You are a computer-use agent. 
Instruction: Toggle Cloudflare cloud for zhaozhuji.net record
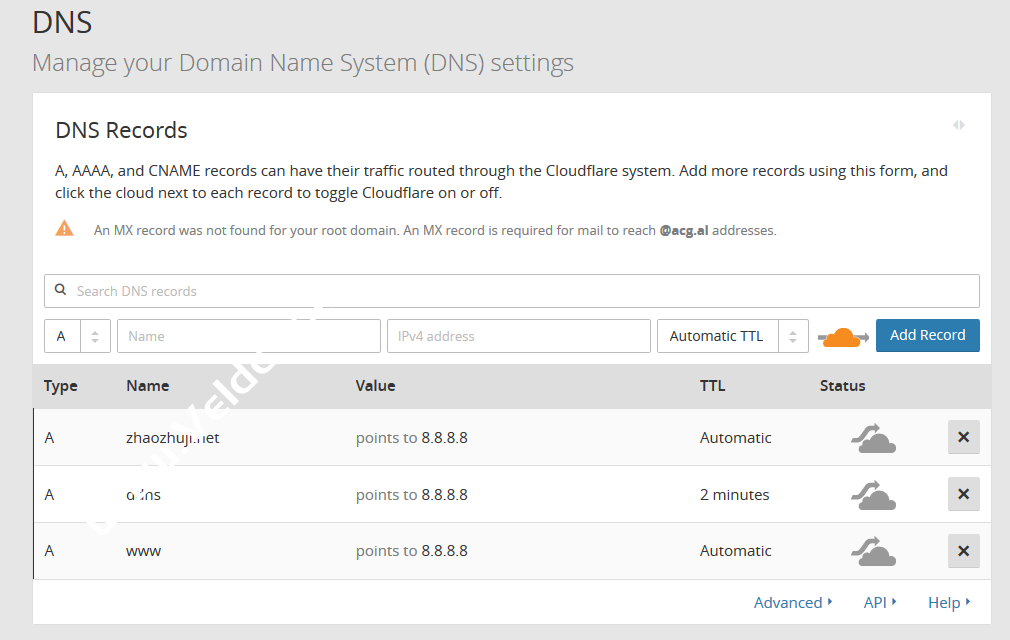click(872, 437)
